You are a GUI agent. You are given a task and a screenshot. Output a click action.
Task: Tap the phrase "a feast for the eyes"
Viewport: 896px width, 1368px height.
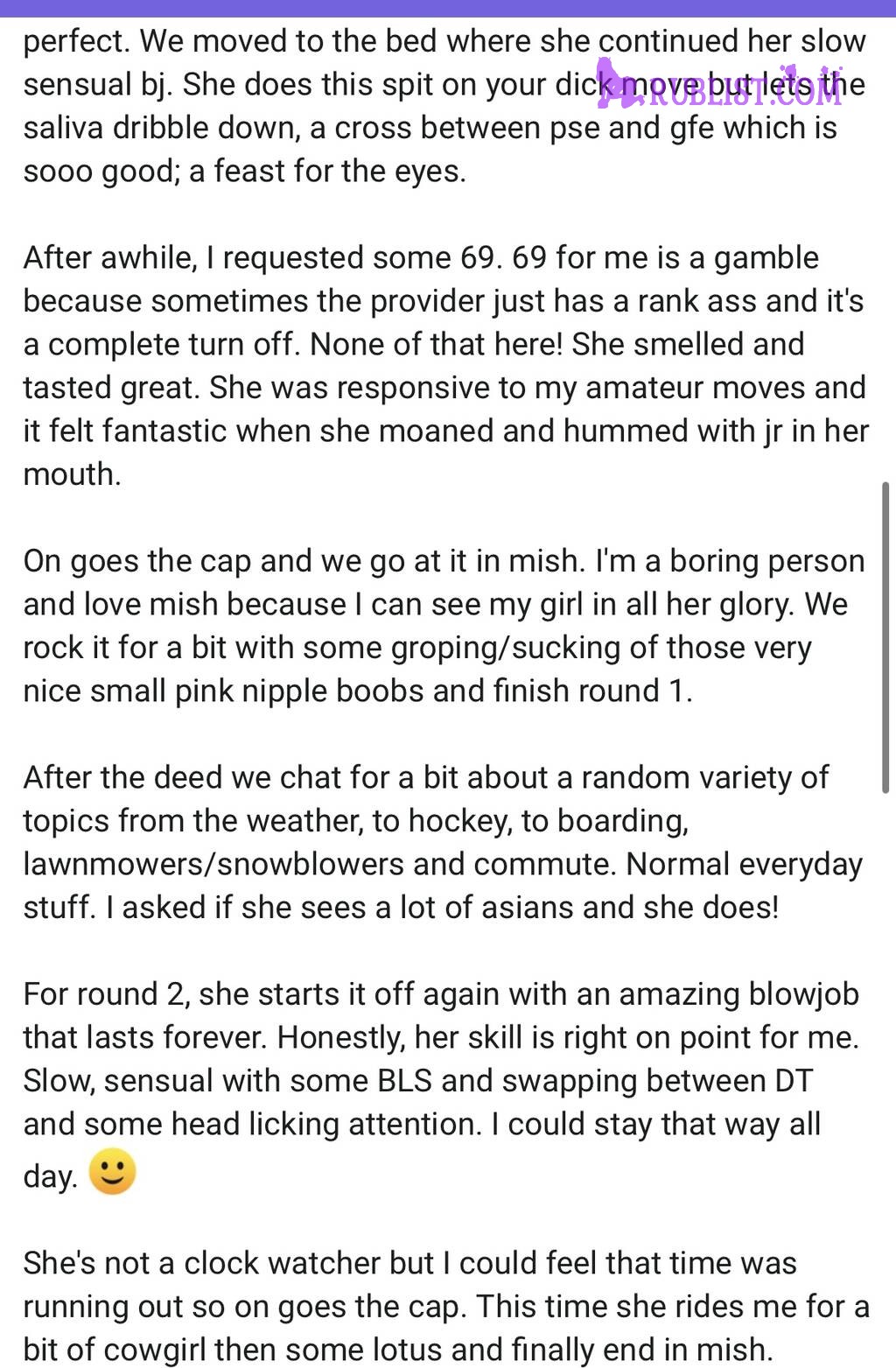(327, 172)
